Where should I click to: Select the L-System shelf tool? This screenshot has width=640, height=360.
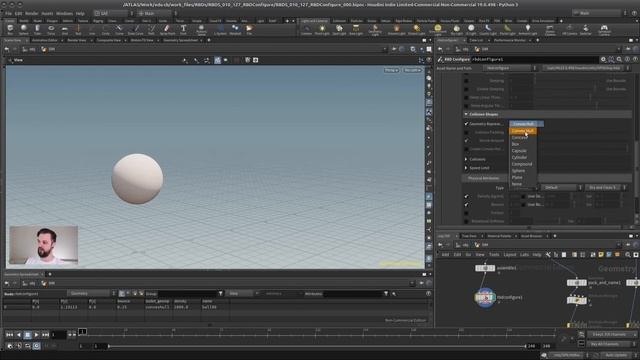[x=220, y=29]
